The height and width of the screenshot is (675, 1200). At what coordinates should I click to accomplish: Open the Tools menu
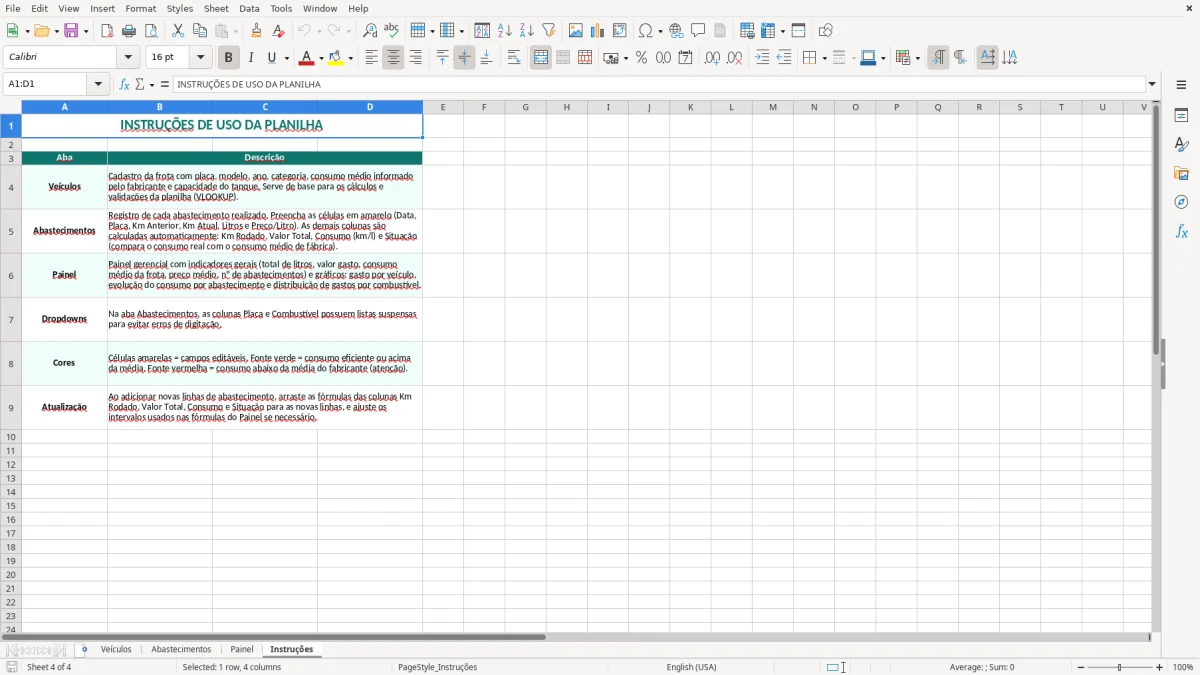pos(281,8)
